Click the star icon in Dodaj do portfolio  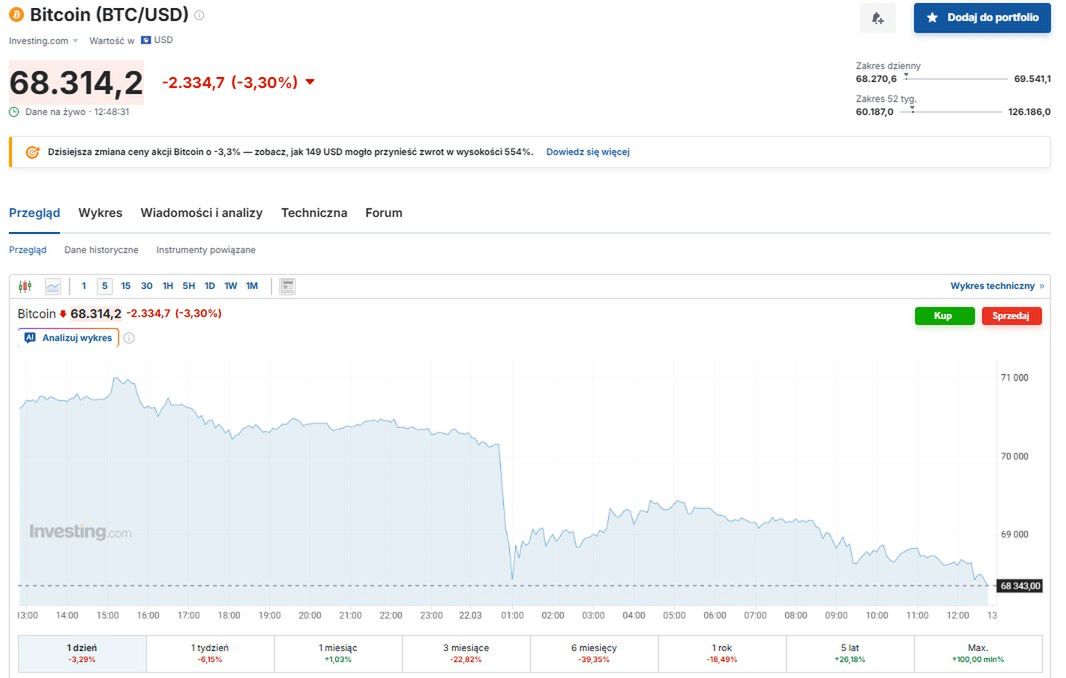click(x=932, y=17)
